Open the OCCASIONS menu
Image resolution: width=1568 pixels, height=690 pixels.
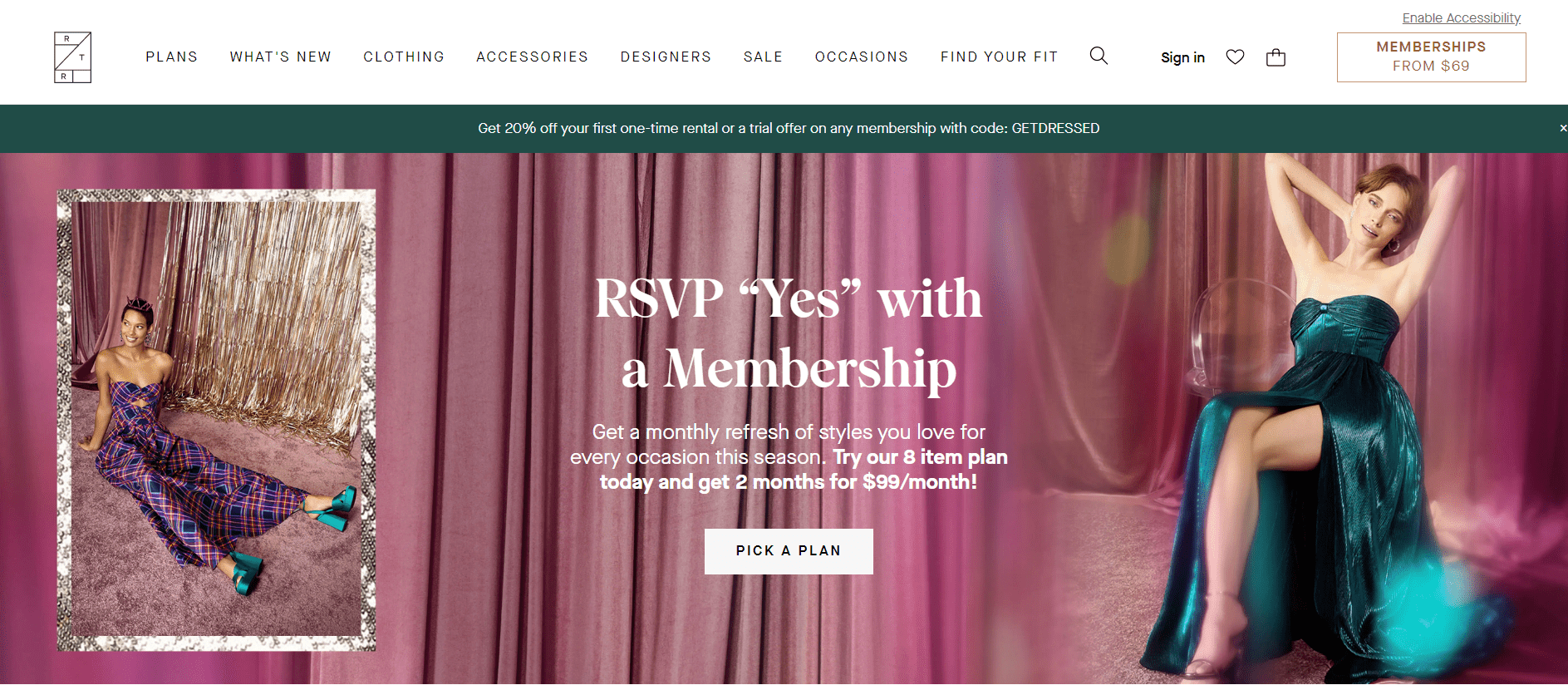click(x=862, y=57)
